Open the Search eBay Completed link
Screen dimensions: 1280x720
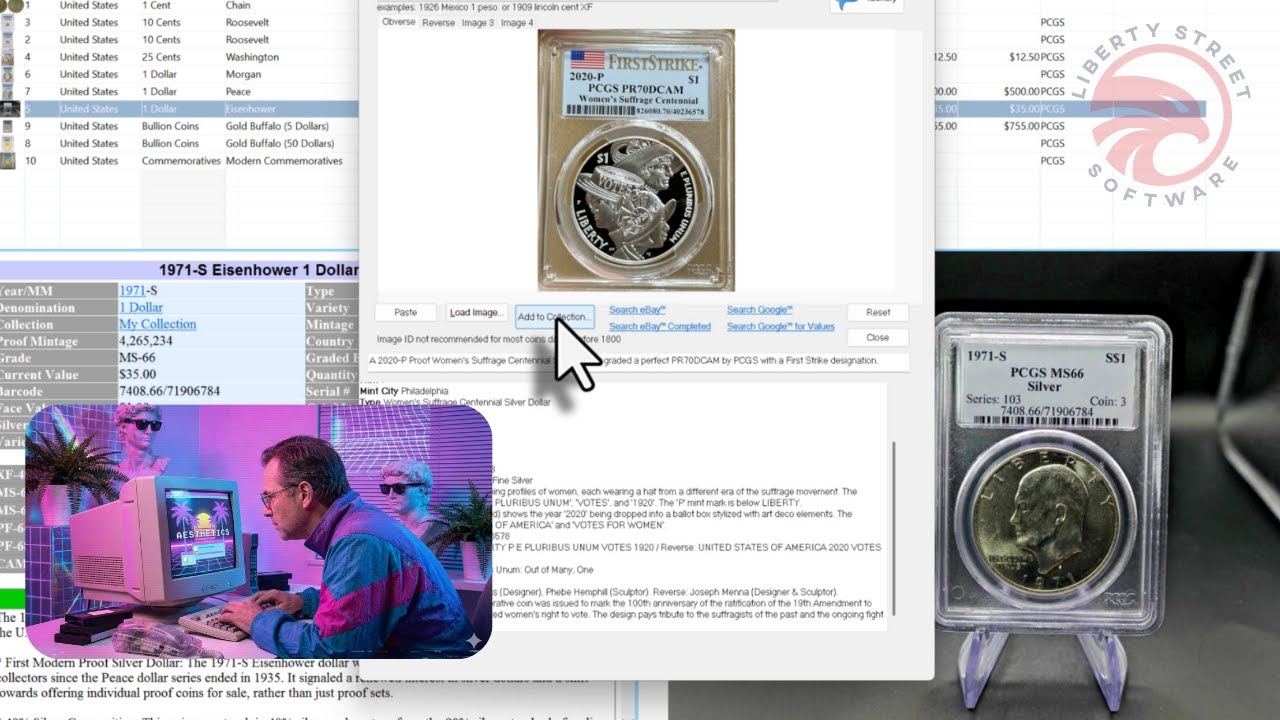point(660,326)
